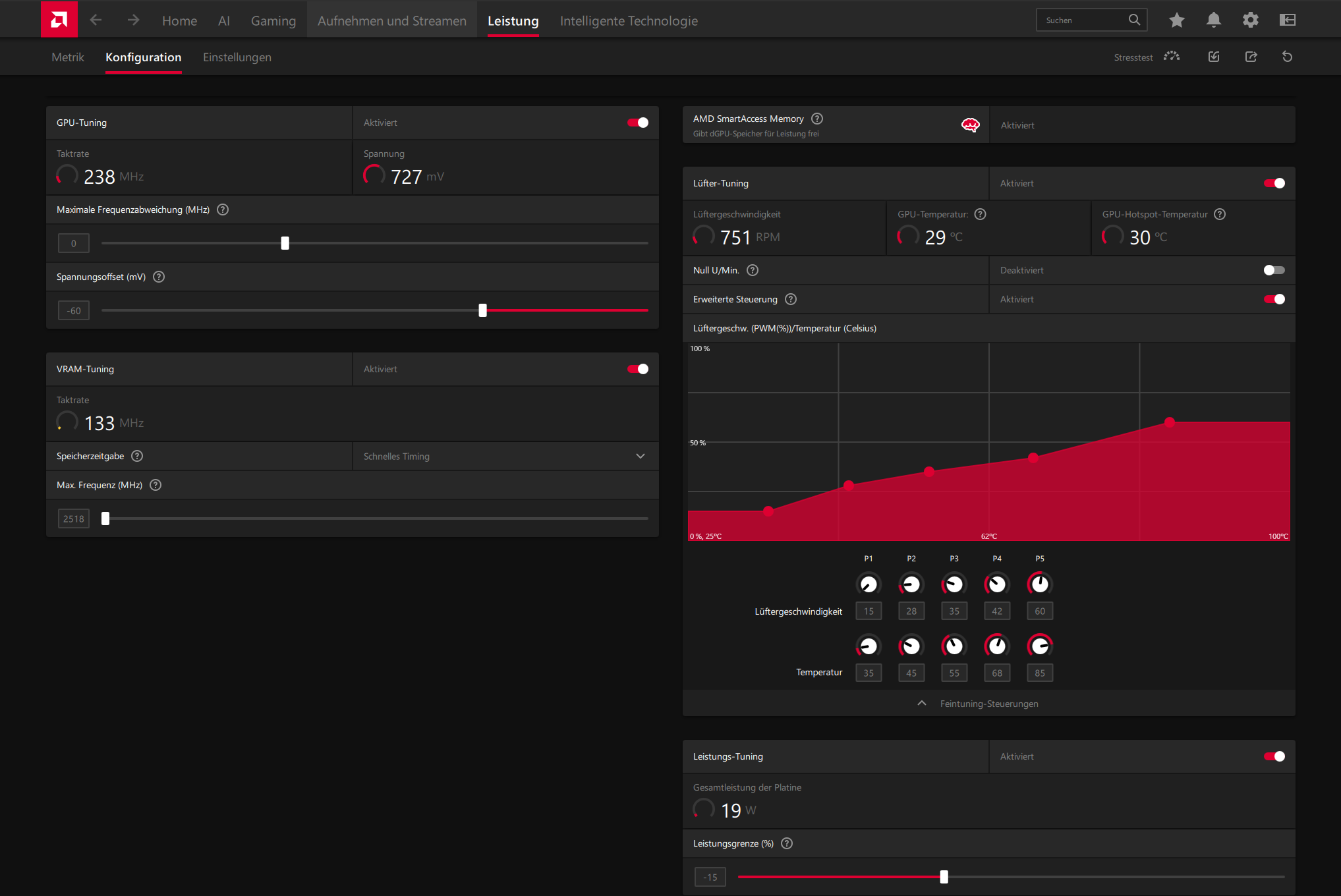
Task: Collapse Feintuning-Steuerungen section
Action: tap(989, 704)
